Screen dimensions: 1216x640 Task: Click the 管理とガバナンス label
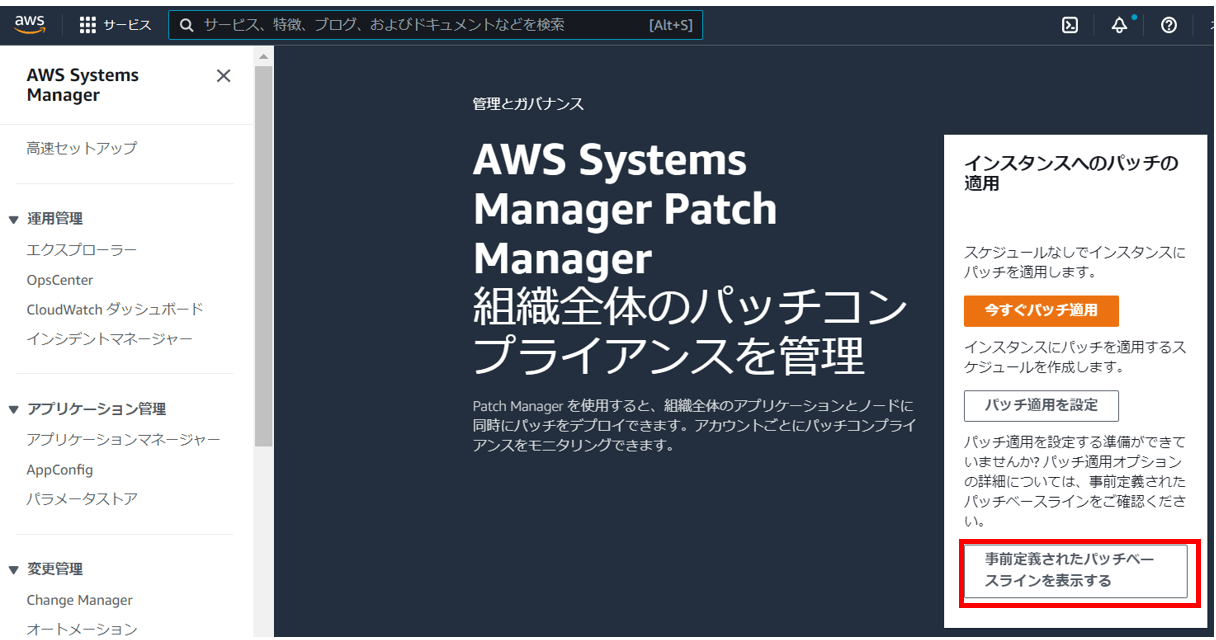(528, 104)
